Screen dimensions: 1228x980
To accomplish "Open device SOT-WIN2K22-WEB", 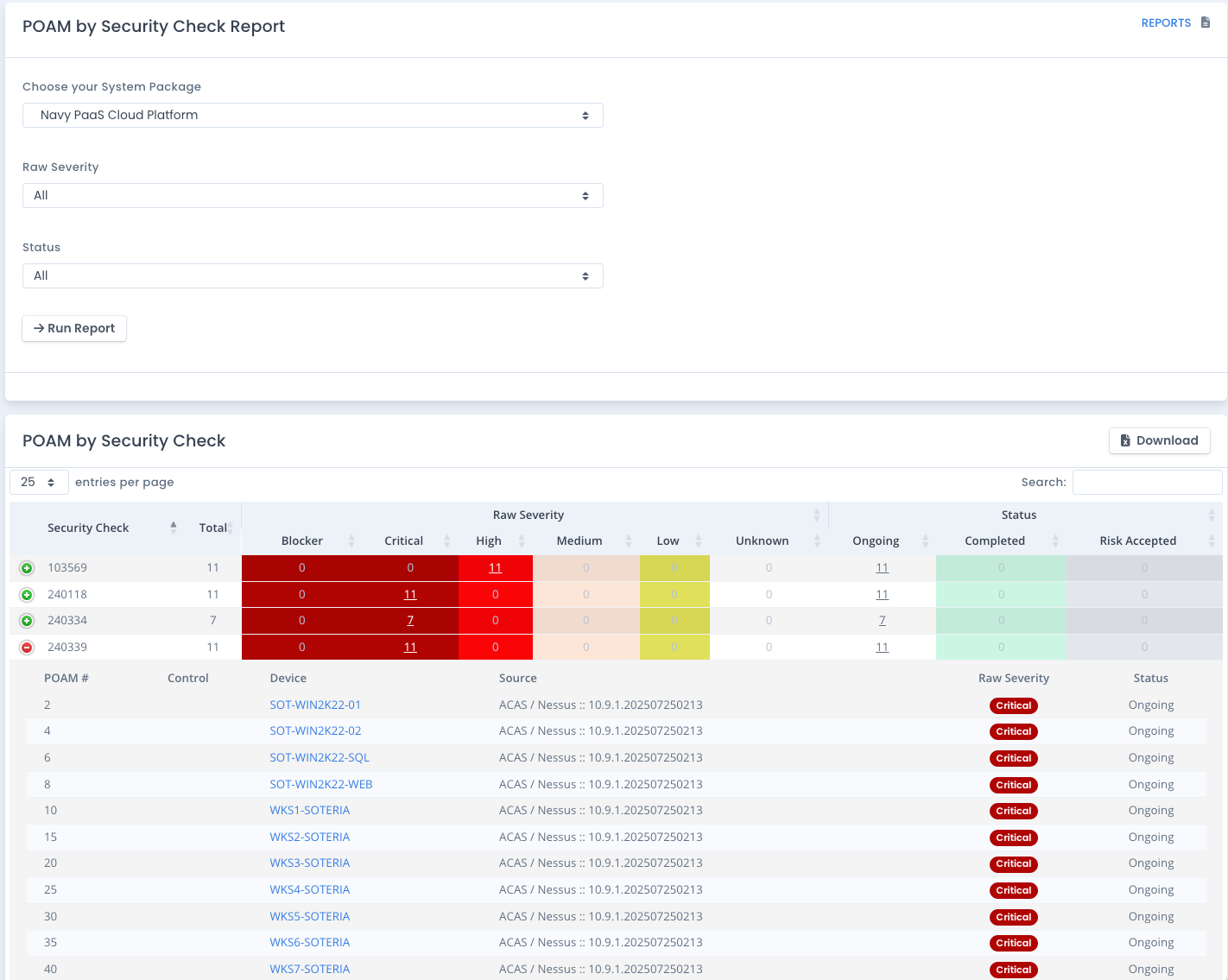I will point(321,784).
